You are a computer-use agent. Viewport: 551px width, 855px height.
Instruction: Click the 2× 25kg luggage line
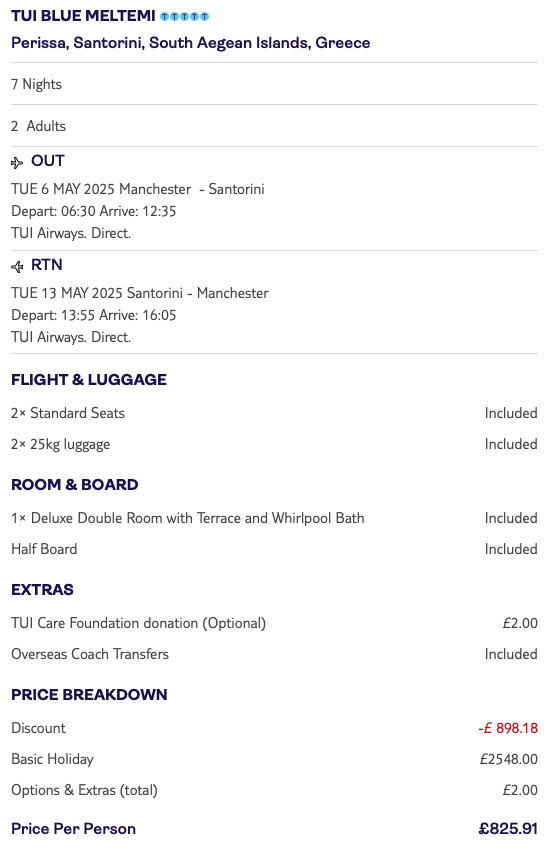[274, 444]
